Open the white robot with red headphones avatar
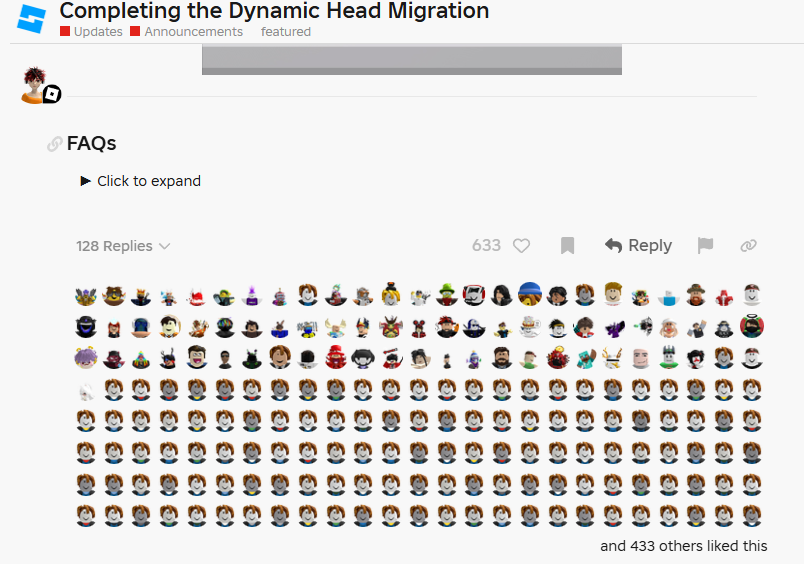Image resolution: width=804 pixels, height=564 pixels. click(474, 295)
